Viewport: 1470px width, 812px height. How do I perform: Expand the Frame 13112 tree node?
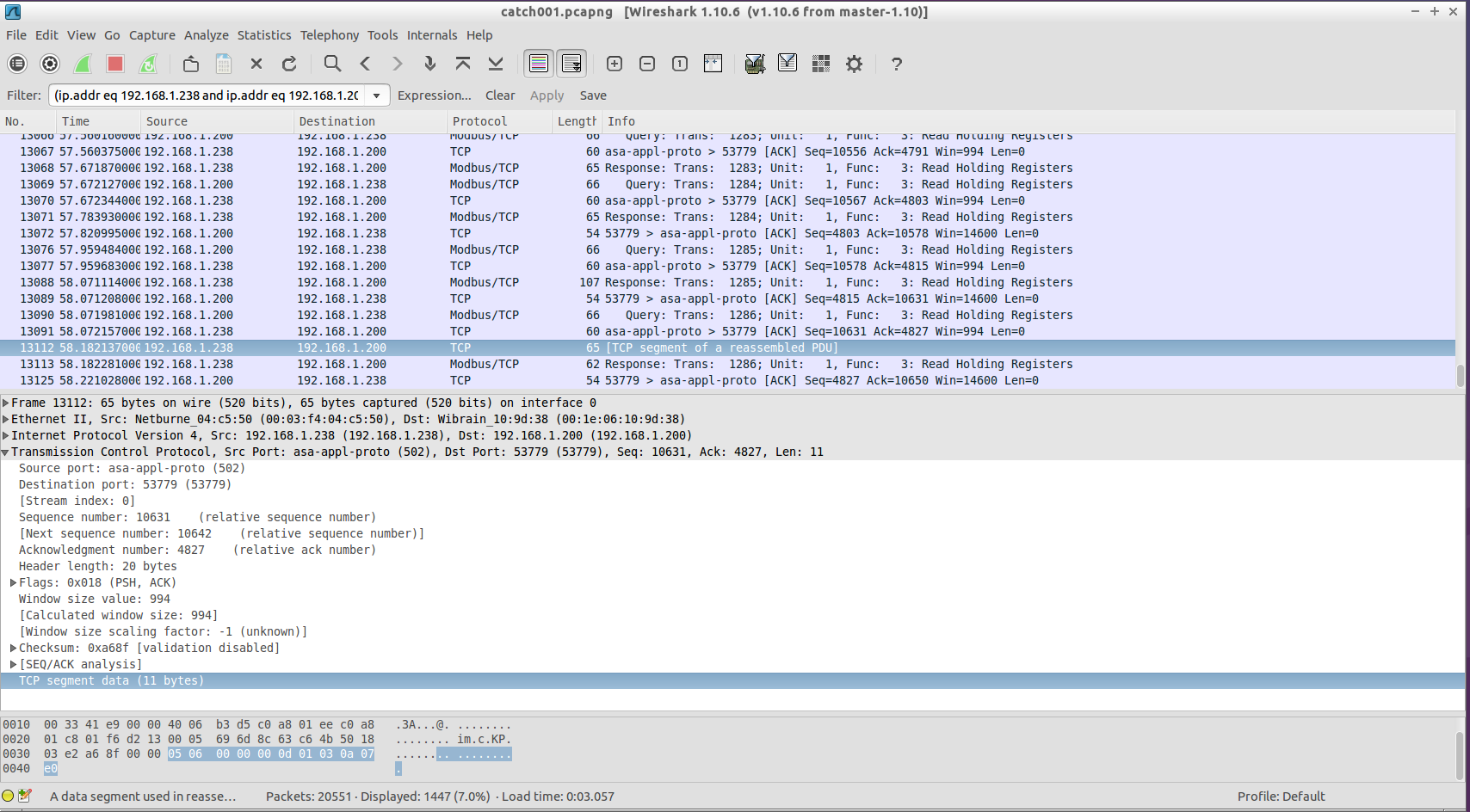6,403
